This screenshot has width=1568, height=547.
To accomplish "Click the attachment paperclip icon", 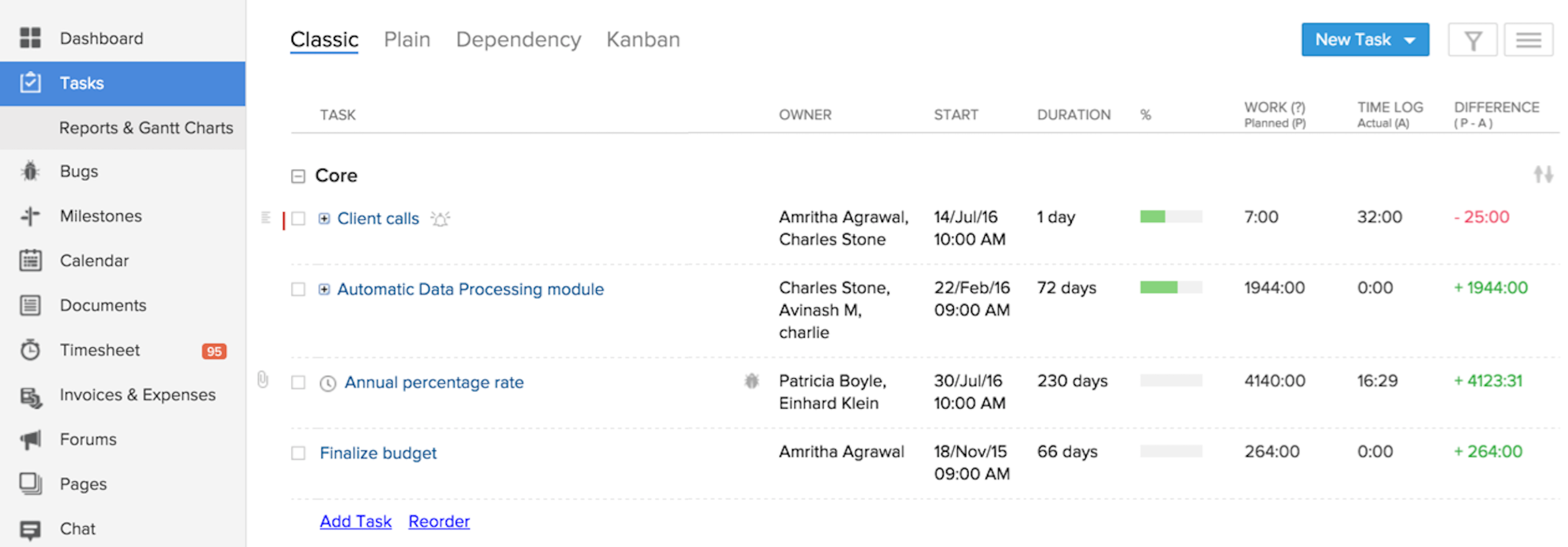I will point(263,379).
